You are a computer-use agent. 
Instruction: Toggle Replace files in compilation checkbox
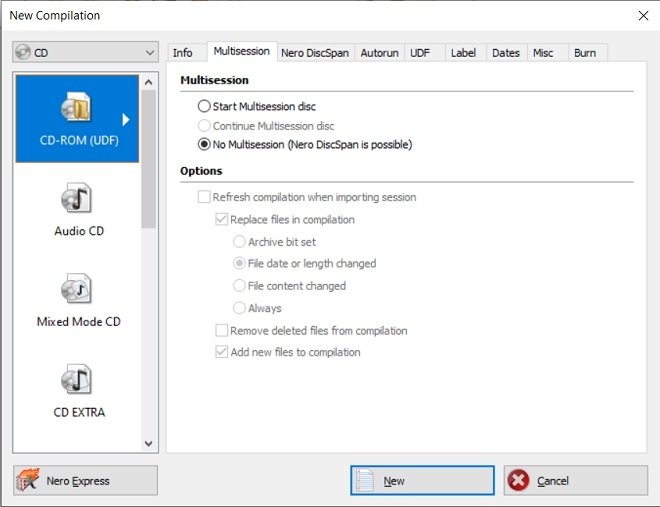pos(221,219)
